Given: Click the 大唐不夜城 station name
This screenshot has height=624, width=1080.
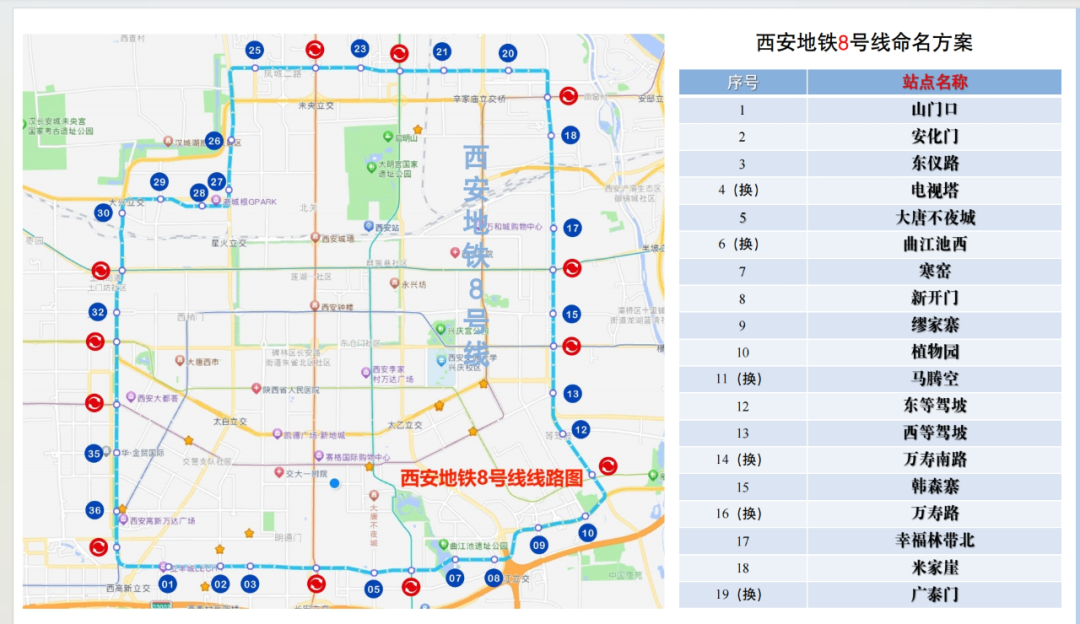Looking at the screenshot, I should click(x=935, y=218).
